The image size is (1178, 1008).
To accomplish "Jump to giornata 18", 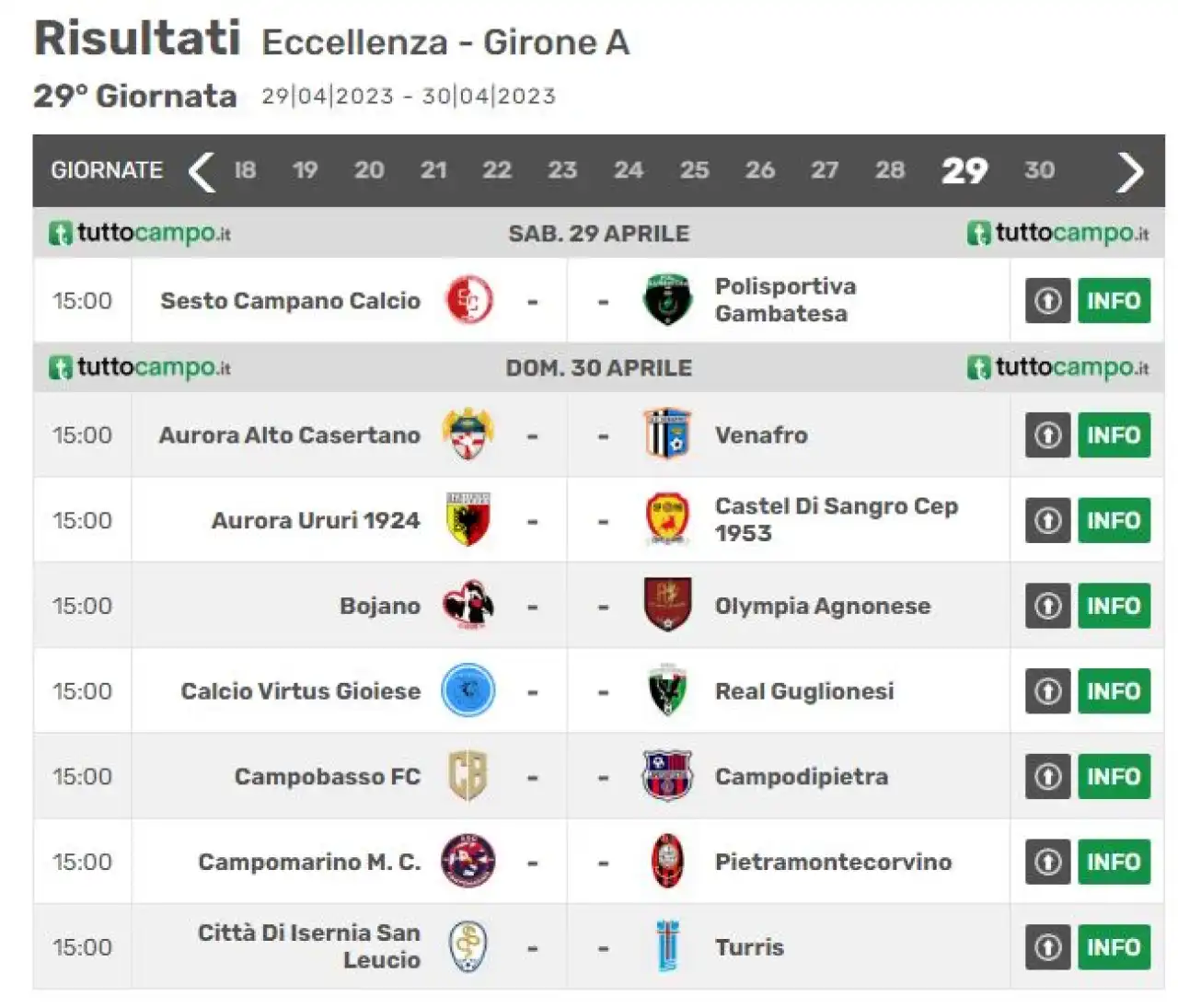I will [x=245, y=170].
